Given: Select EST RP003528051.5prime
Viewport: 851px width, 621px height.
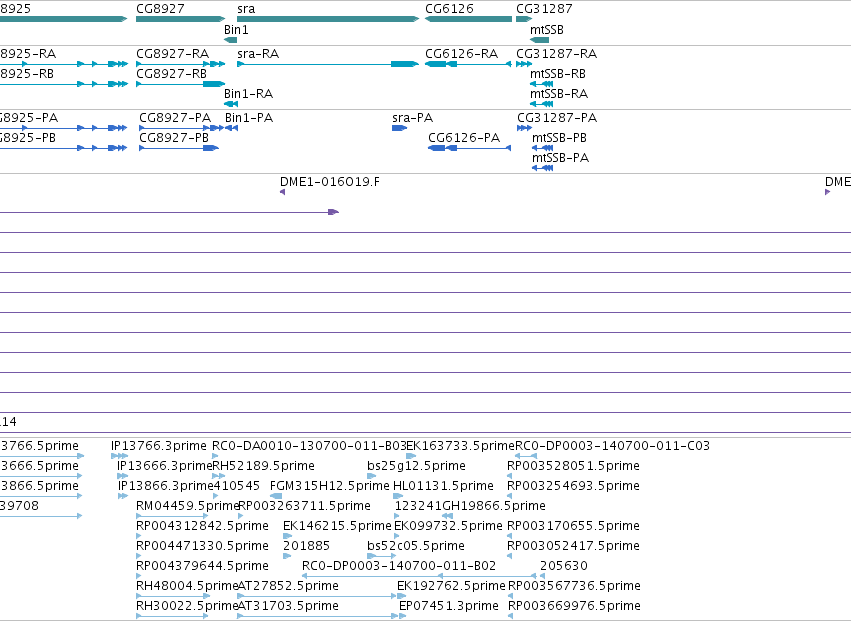Looking at the screenshot, I should point(573,466).
